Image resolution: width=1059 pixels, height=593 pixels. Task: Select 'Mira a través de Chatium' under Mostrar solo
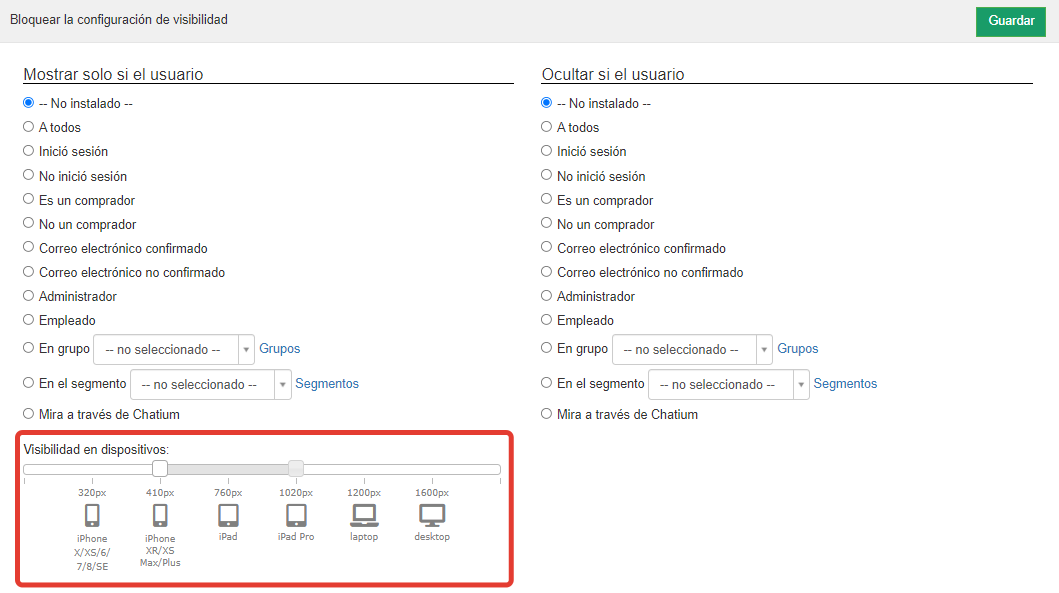click(28, 414)
